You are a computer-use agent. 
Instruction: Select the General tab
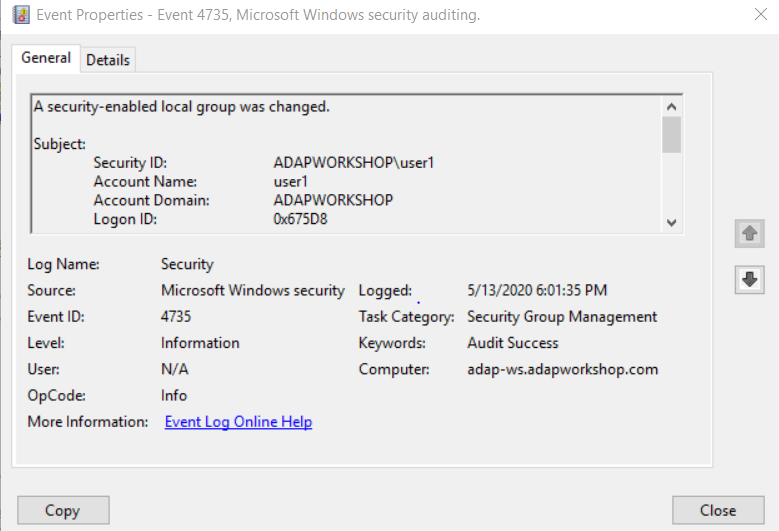click(x=46, y=58)
